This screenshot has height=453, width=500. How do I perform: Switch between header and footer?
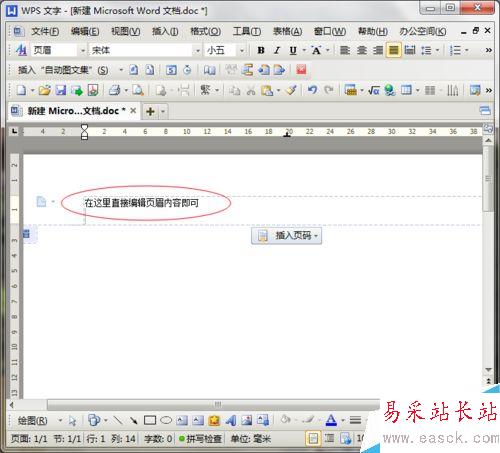[x=248, y=70]
